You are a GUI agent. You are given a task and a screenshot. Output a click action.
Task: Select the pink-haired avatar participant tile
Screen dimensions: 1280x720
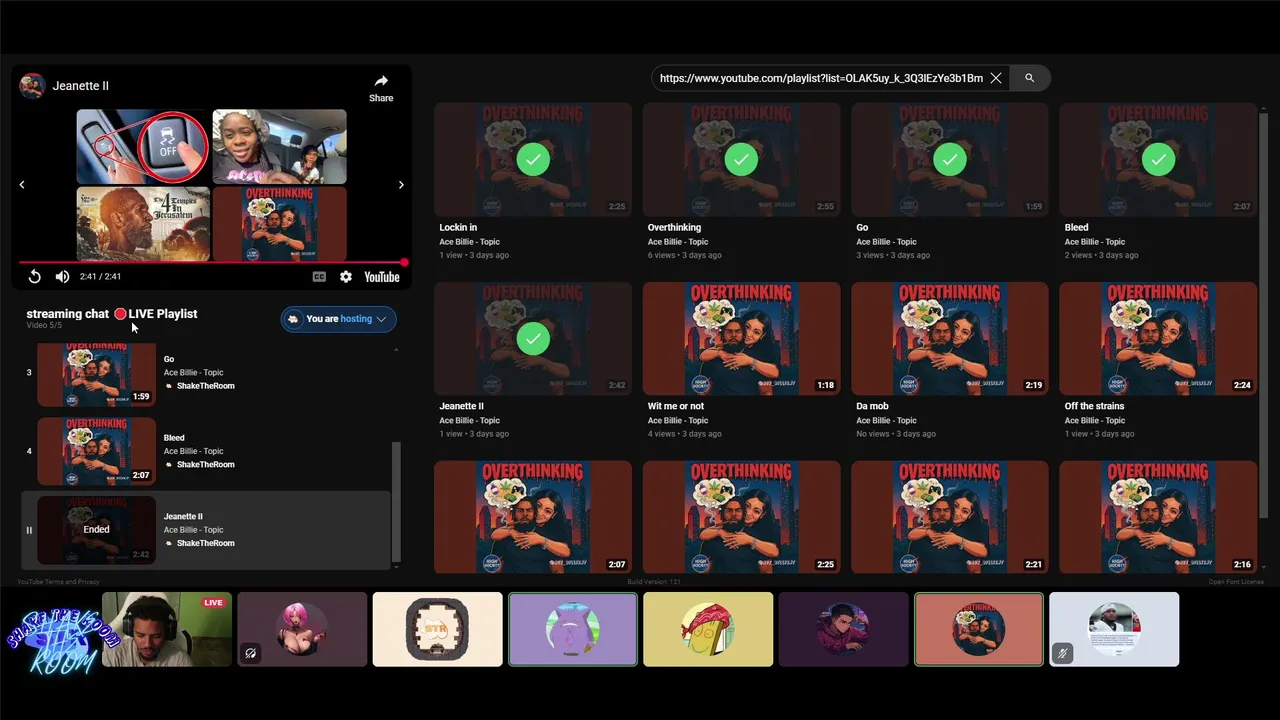pos(302,629)
